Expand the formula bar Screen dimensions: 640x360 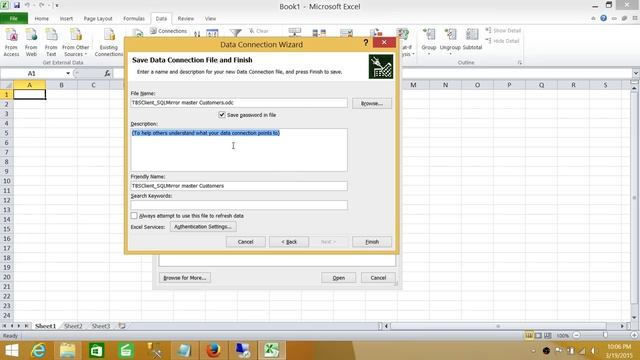click(636, 73)
